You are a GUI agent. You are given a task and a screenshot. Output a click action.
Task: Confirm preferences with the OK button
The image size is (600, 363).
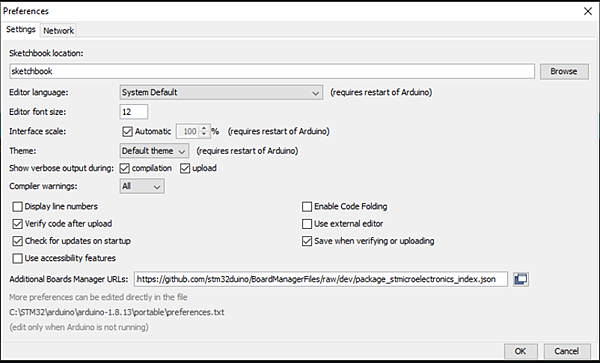tap(520, 351)
